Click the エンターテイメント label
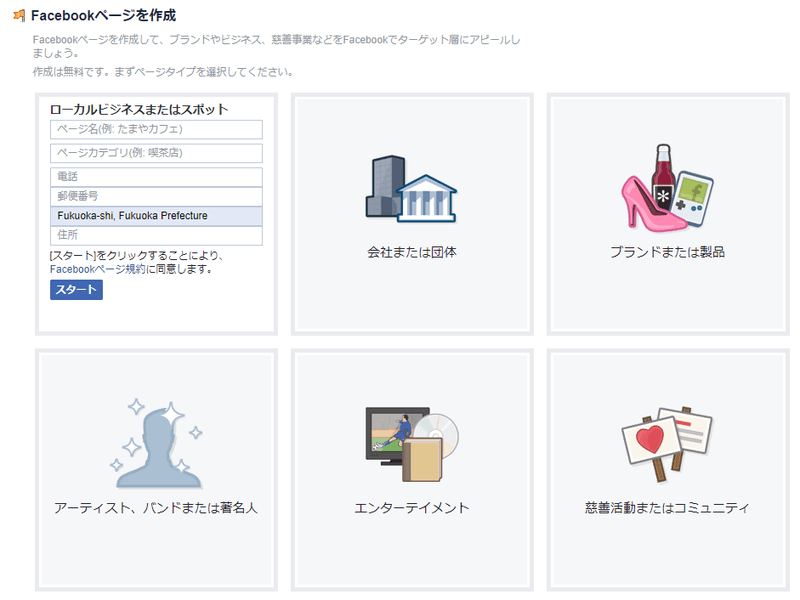The width and height of the screenshot is (800, 600). pyautogui.click(x=411, y=508)
